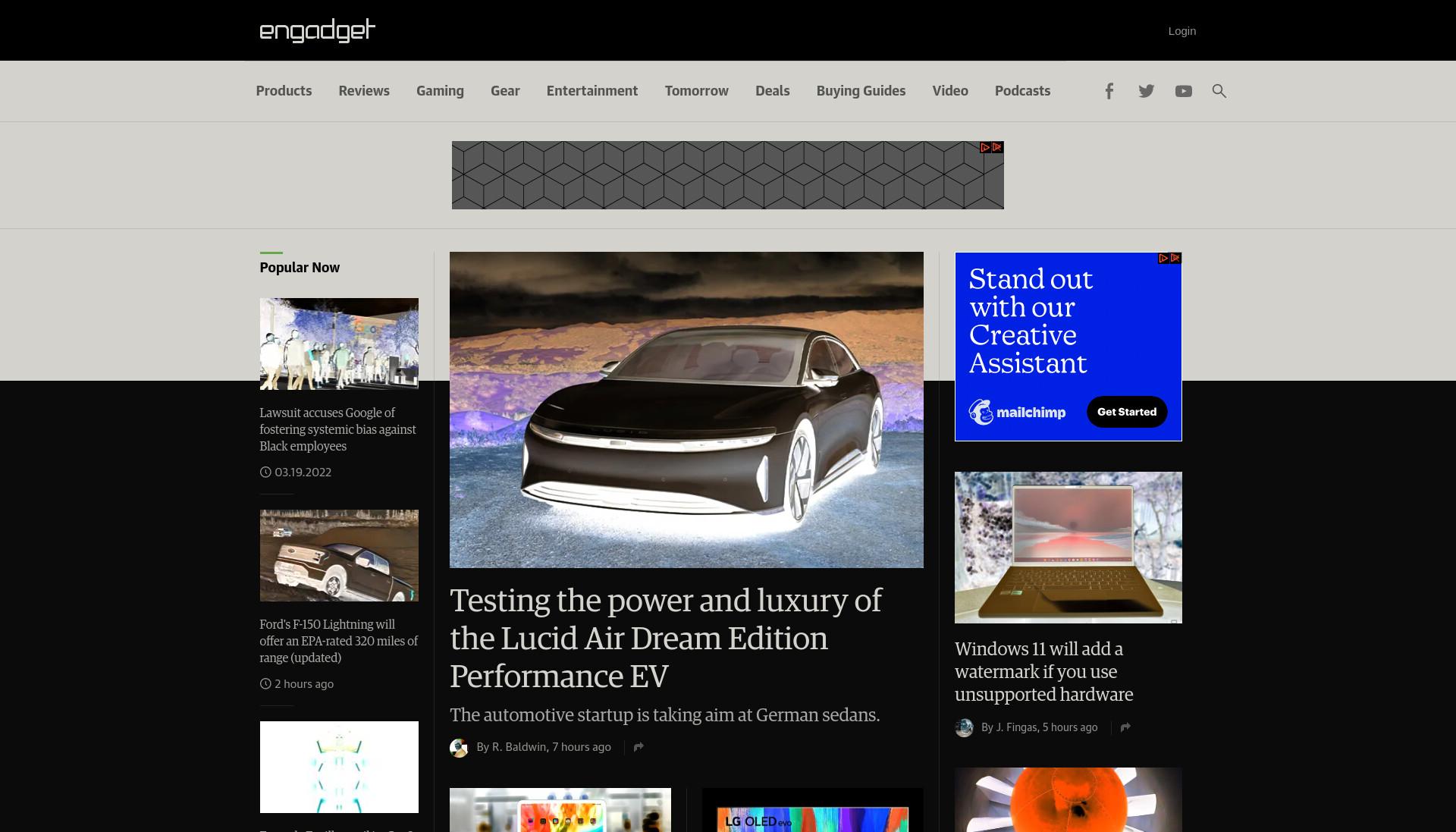Click the Ford F-150 truck thumbnail

click(339, 555)
